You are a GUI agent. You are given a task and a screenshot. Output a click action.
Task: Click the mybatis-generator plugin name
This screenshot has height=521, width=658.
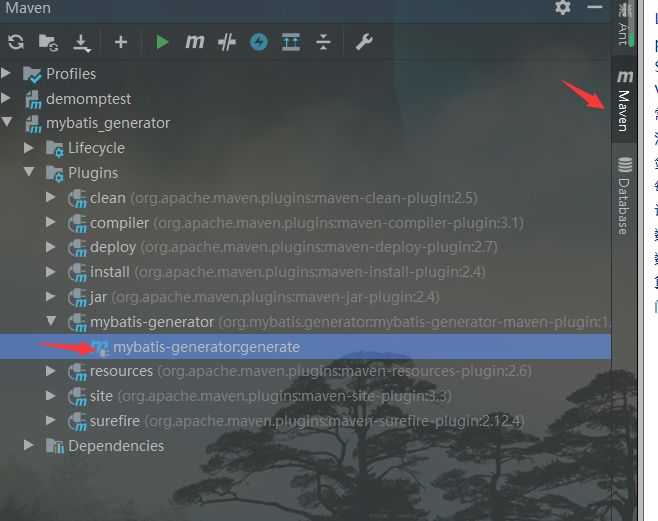coord(152,322)
